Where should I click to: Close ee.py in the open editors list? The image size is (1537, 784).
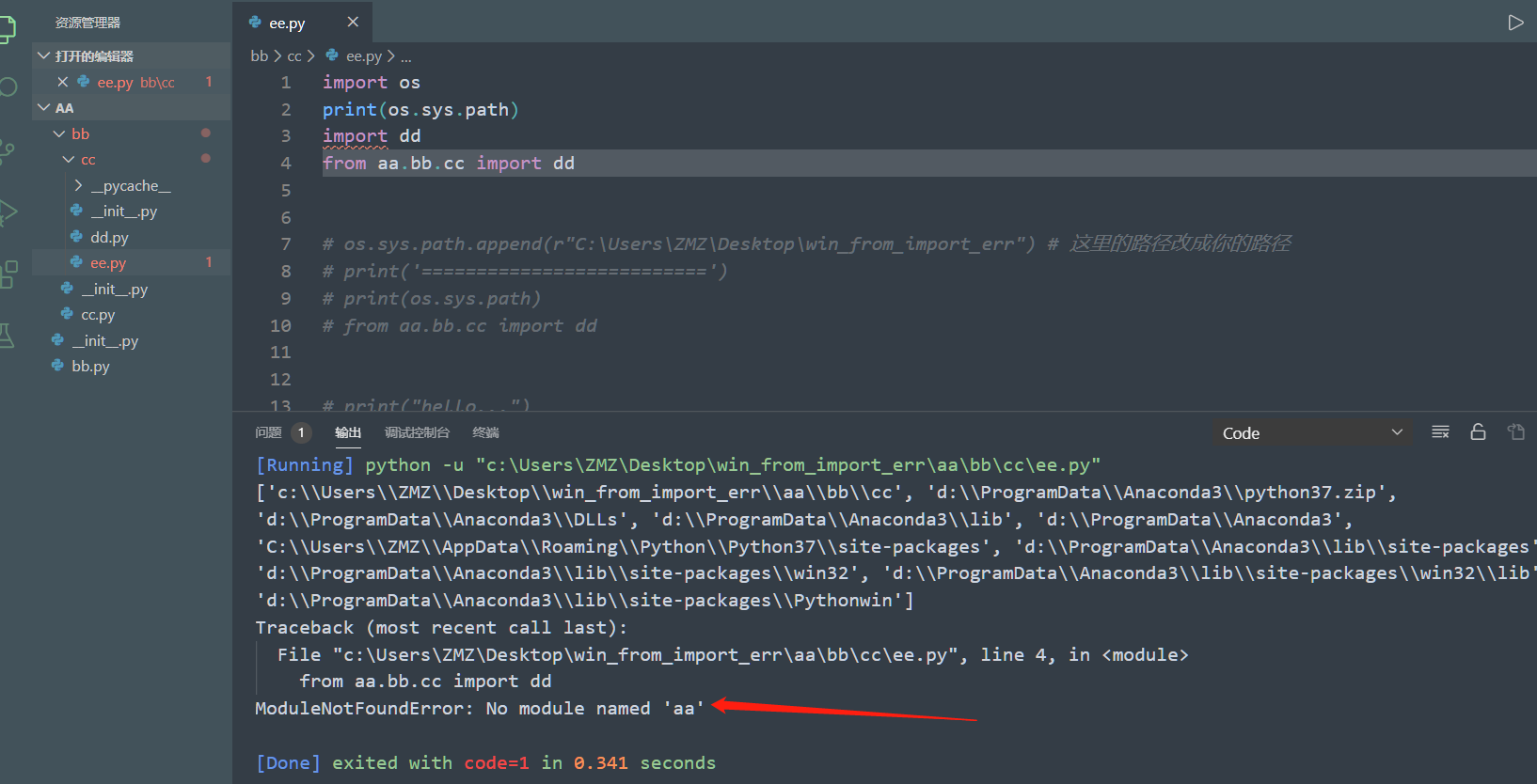(x=62, y=82)
